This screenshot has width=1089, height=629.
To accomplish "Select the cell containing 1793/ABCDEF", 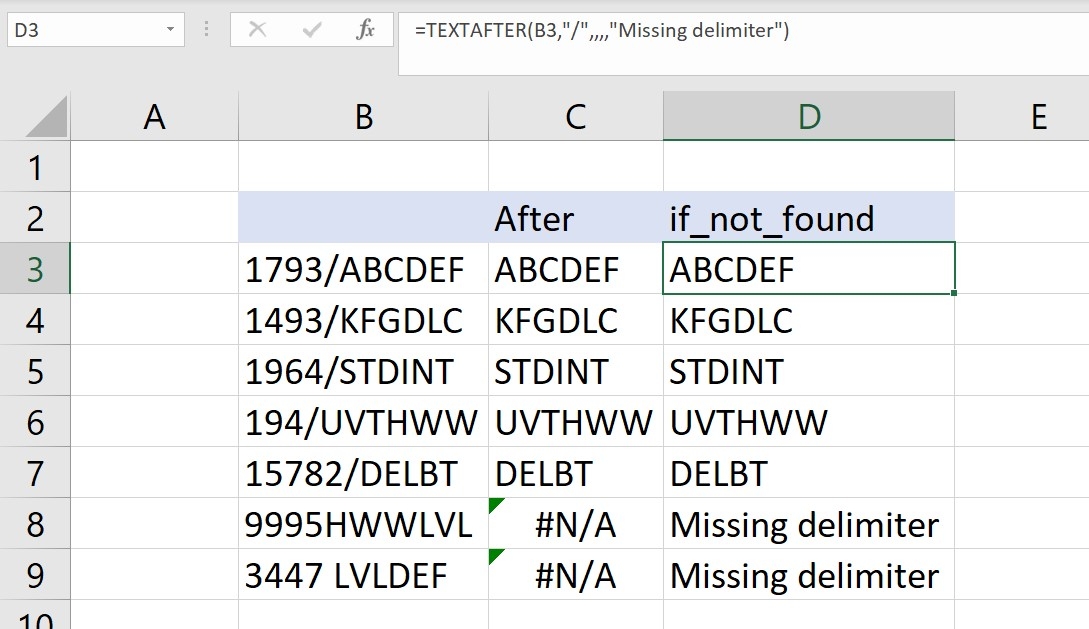I will tap(363, 269).
